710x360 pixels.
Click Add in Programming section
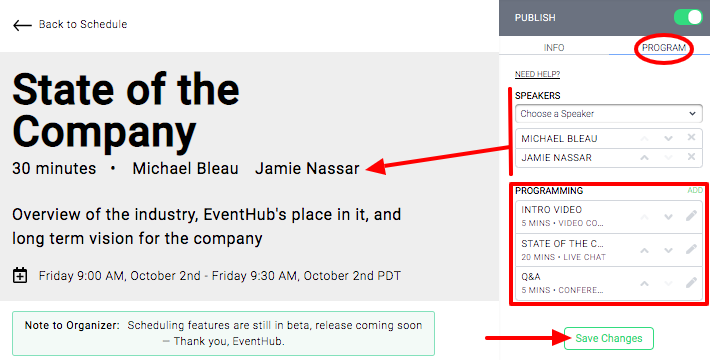[695, 190]
